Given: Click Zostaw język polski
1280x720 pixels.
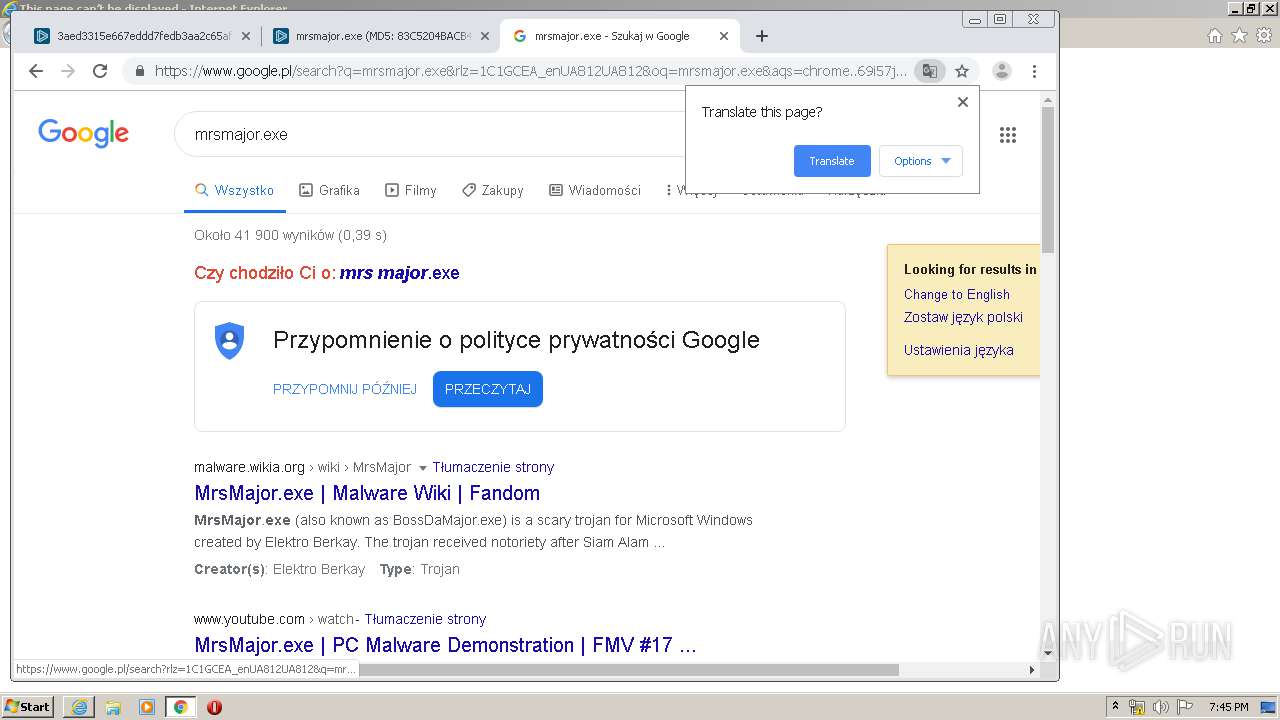Looking at the screenshot, I should [x=963, y=317].
